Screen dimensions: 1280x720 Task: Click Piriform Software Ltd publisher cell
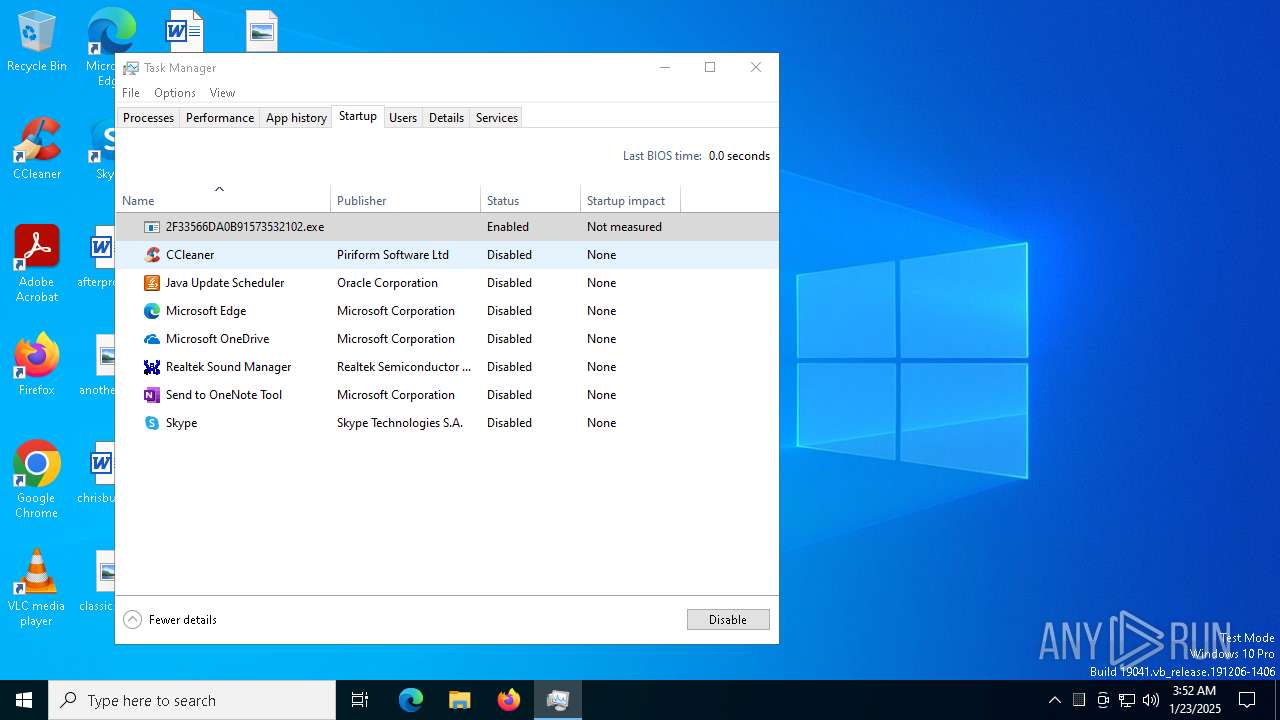point(393,255)
